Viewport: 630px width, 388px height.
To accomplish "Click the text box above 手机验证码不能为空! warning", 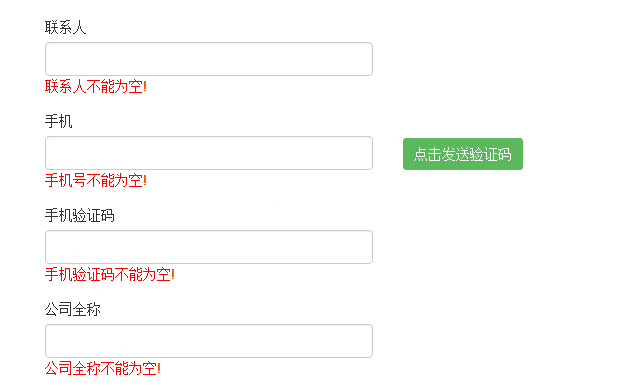I will click(209, 247).
